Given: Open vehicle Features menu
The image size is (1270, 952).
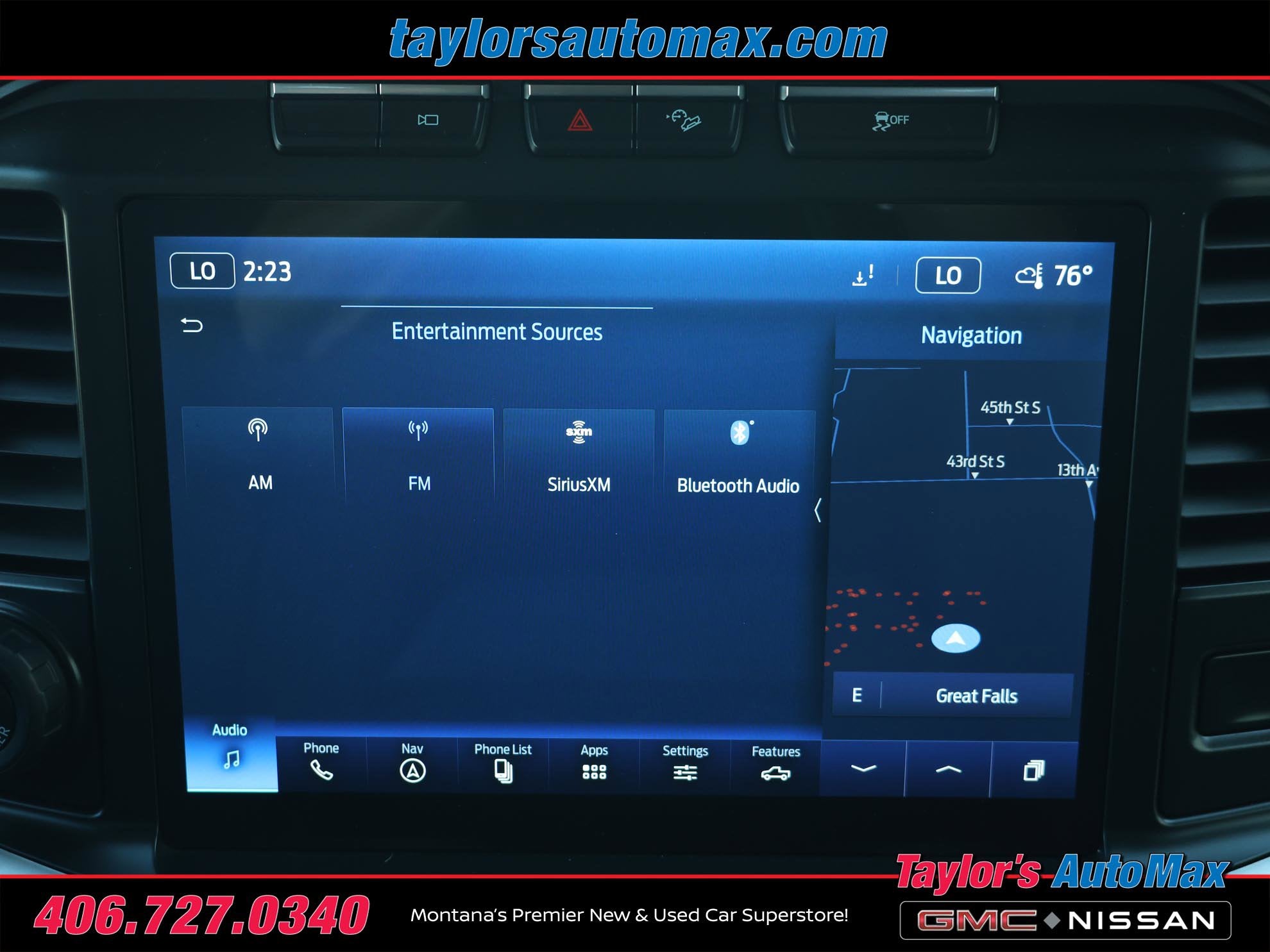Looking at the screenshot, I should click(x=775, y=765).
